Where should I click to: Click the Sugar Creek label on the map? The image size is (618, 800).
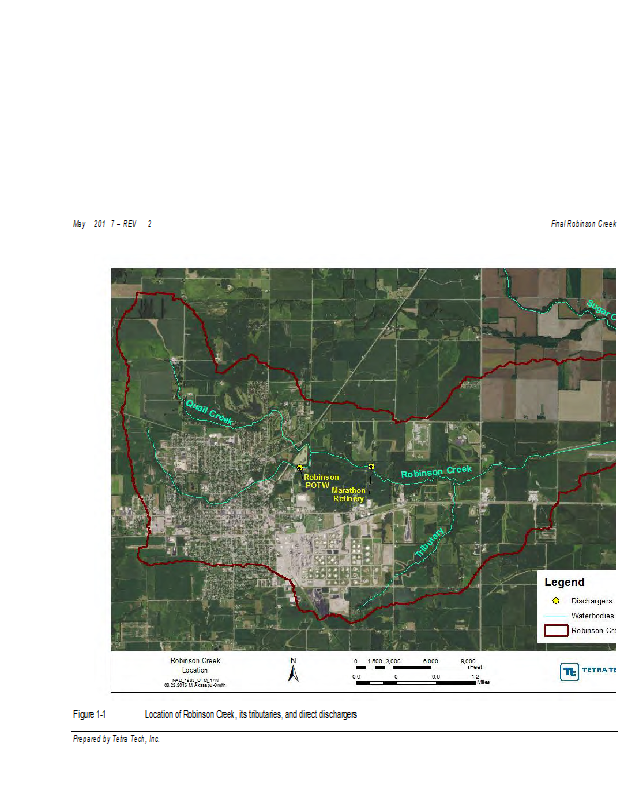[601, 309]
